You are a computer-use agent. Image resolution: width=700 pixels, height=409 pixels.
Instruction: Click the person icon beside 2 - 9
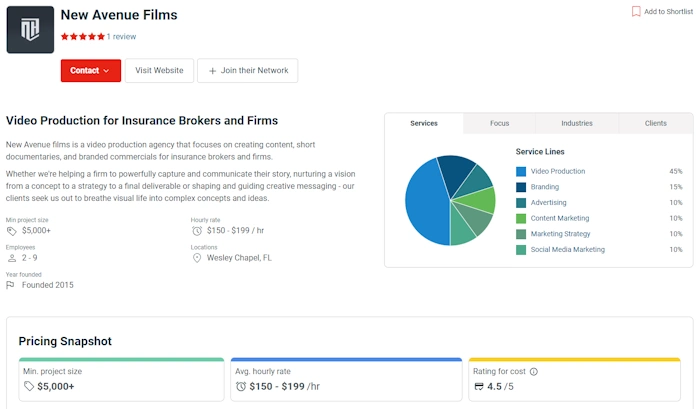(x=12, y=258)
